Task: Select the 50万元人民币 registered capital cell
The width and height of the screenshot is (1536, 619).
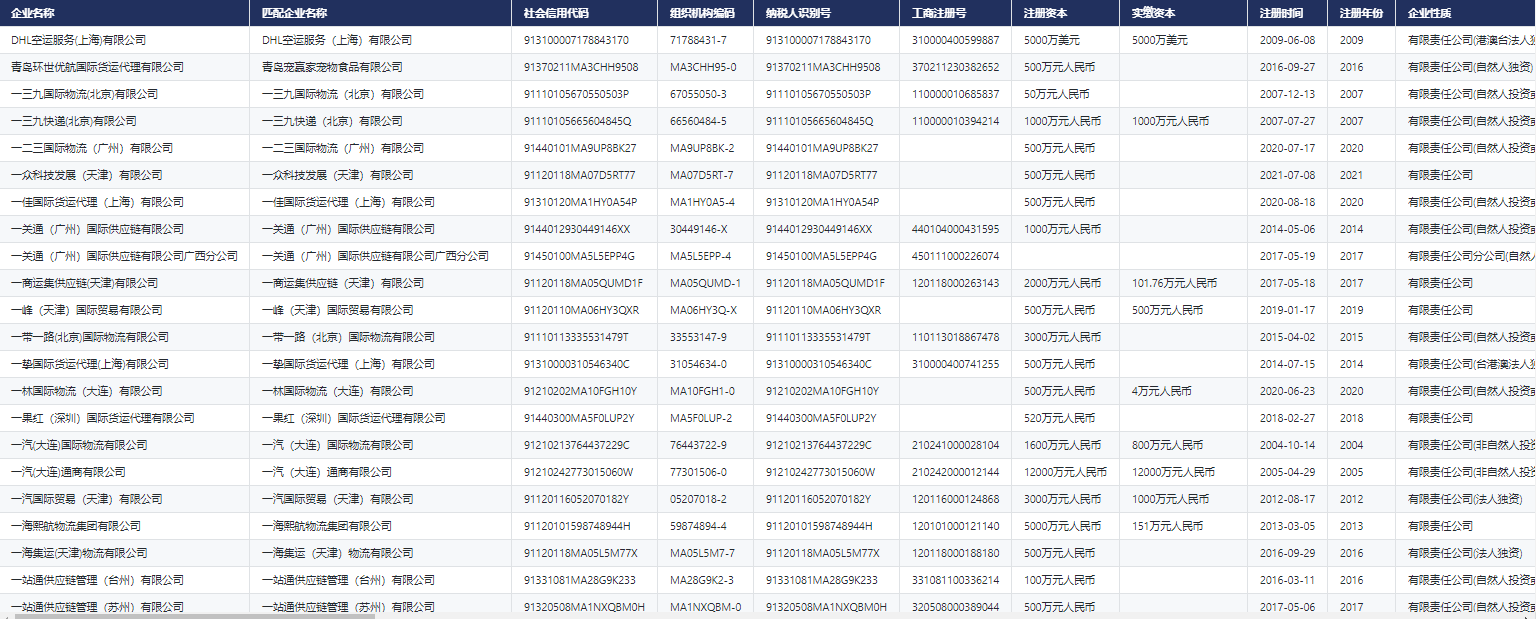Action: 1057,94
